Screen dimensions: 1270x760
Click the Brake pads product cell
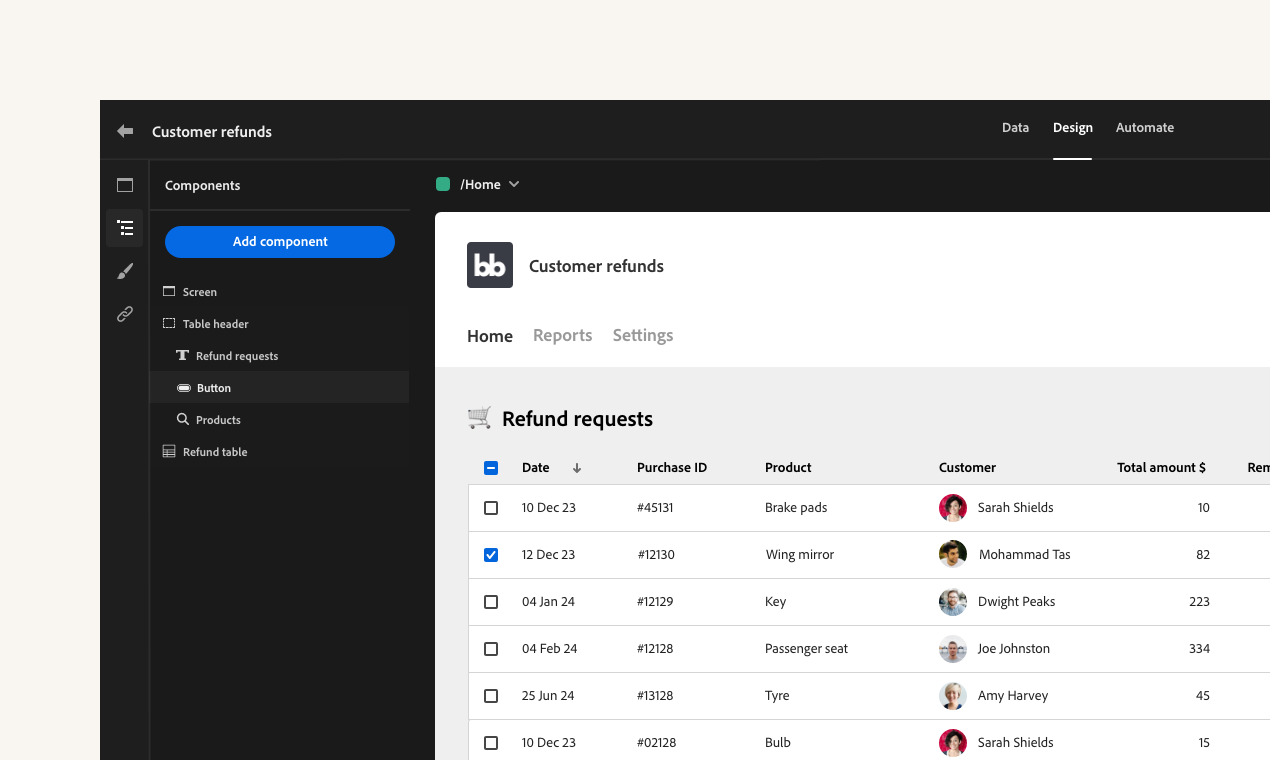[796, 508]
